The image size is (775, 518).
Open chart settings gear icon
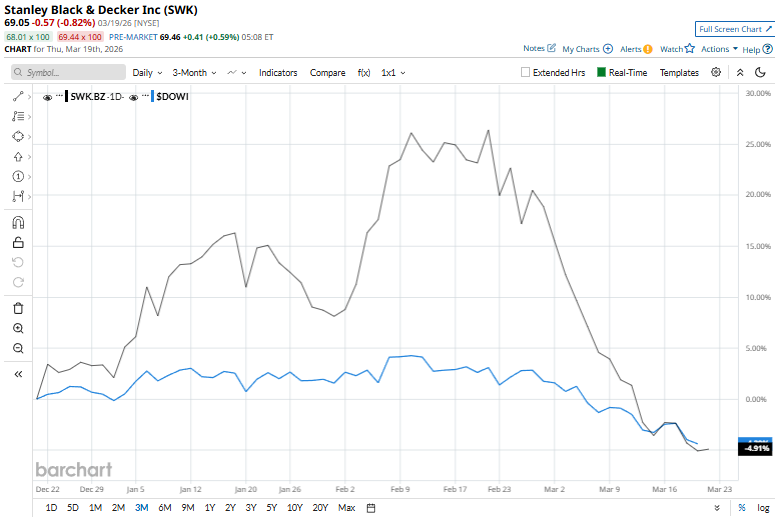pos(716,73)
